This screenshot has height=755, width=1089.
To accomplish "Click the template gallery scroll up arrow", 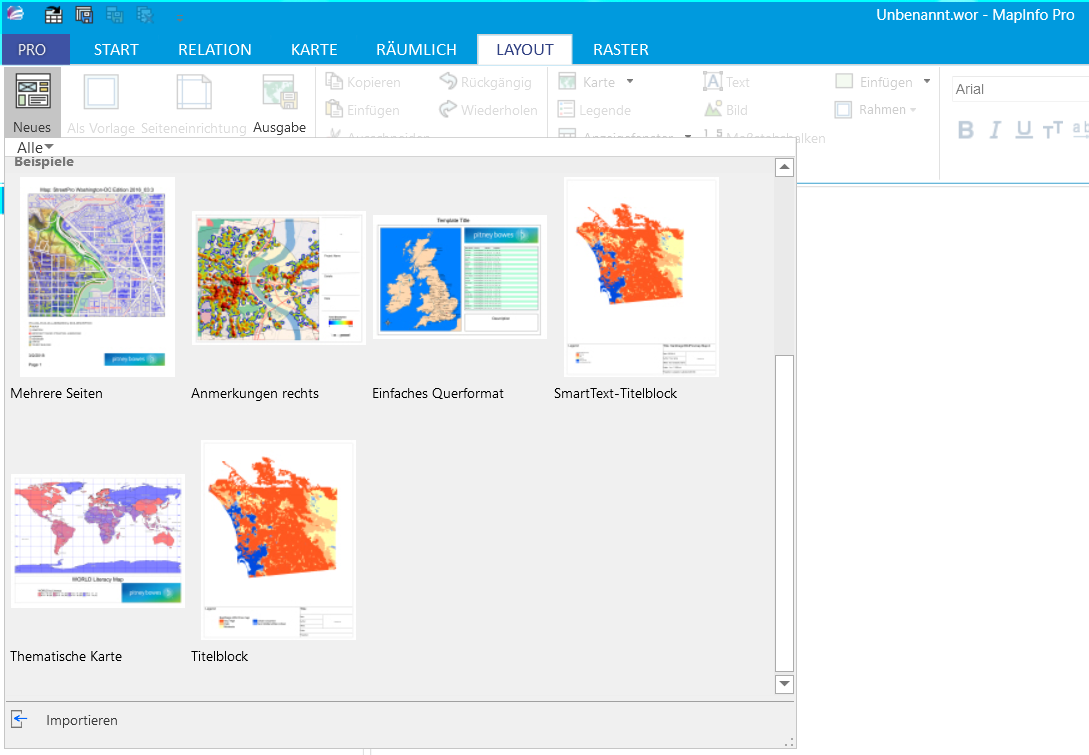I will coord(784,167).
